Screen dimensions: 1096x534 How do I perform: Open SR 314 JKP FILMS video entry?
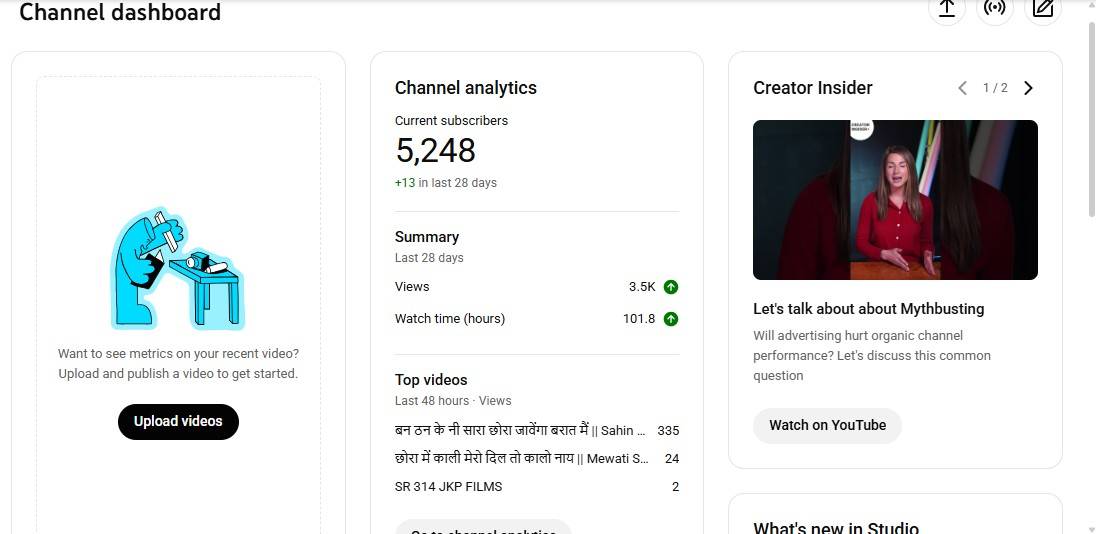[x=448, y=487]
